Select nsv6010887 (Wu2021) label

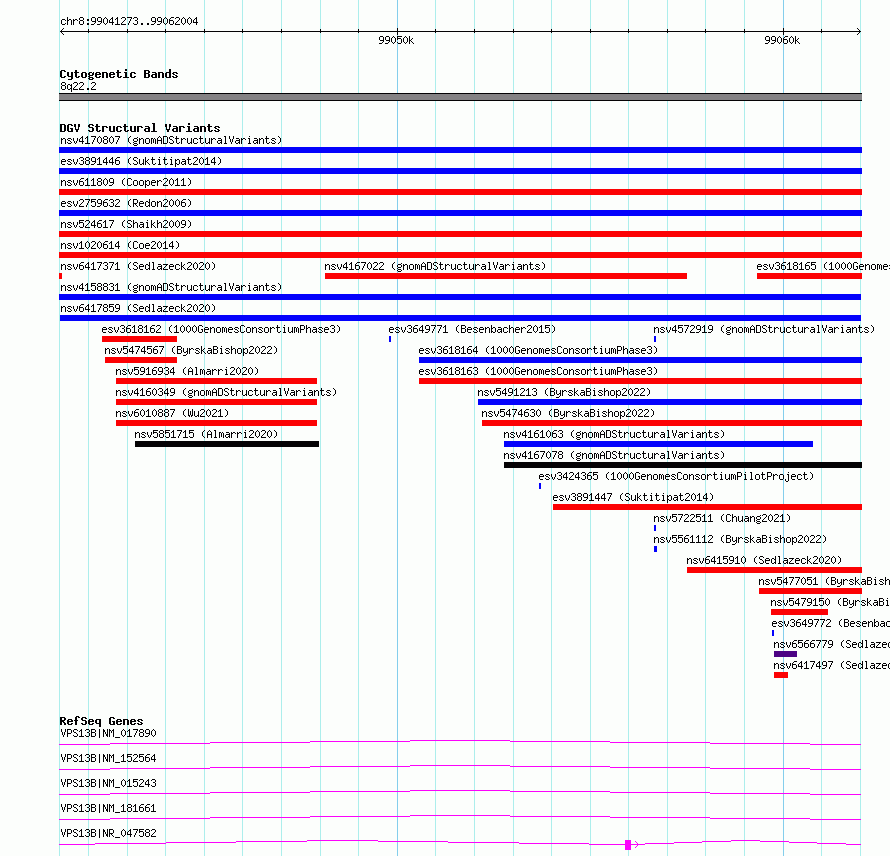click(x=173, y=413)
